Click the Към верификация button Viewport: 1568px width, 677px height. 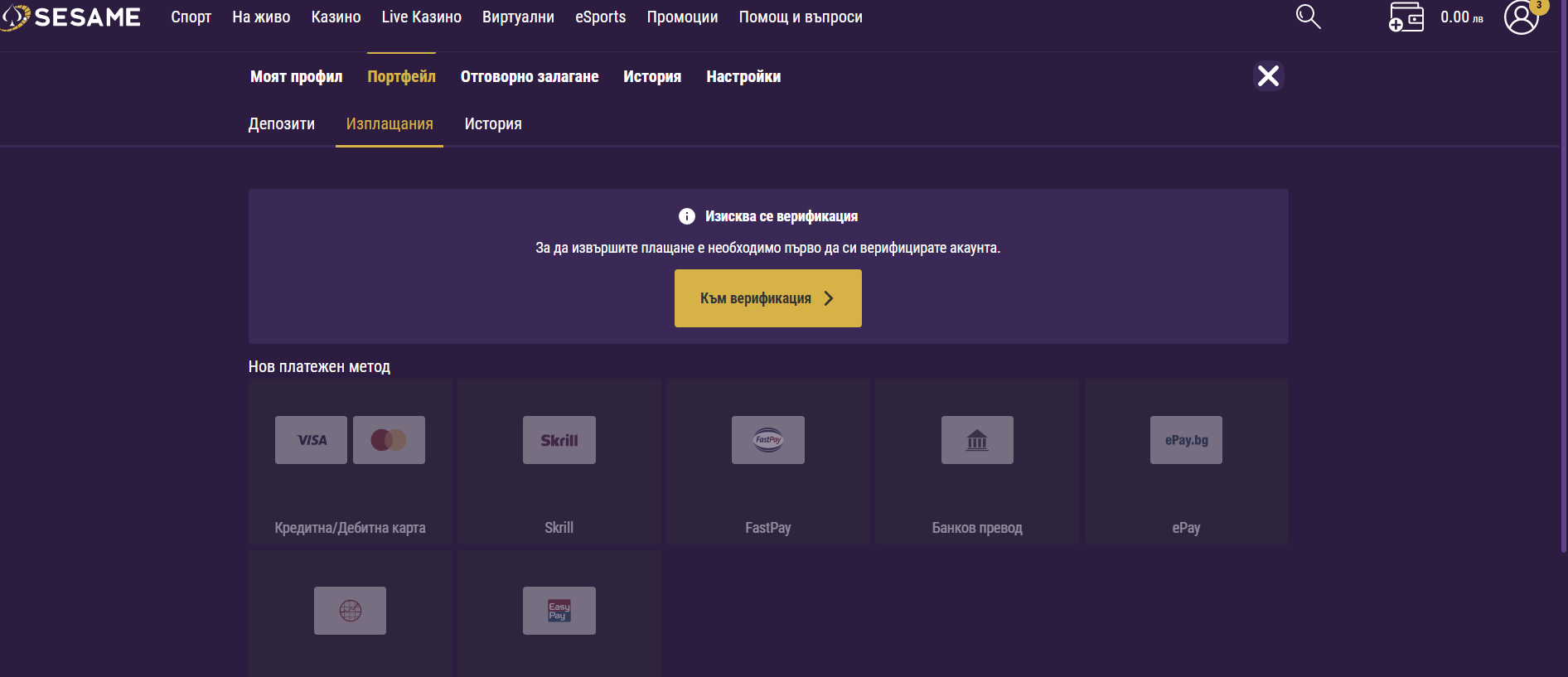pos(768,298)
